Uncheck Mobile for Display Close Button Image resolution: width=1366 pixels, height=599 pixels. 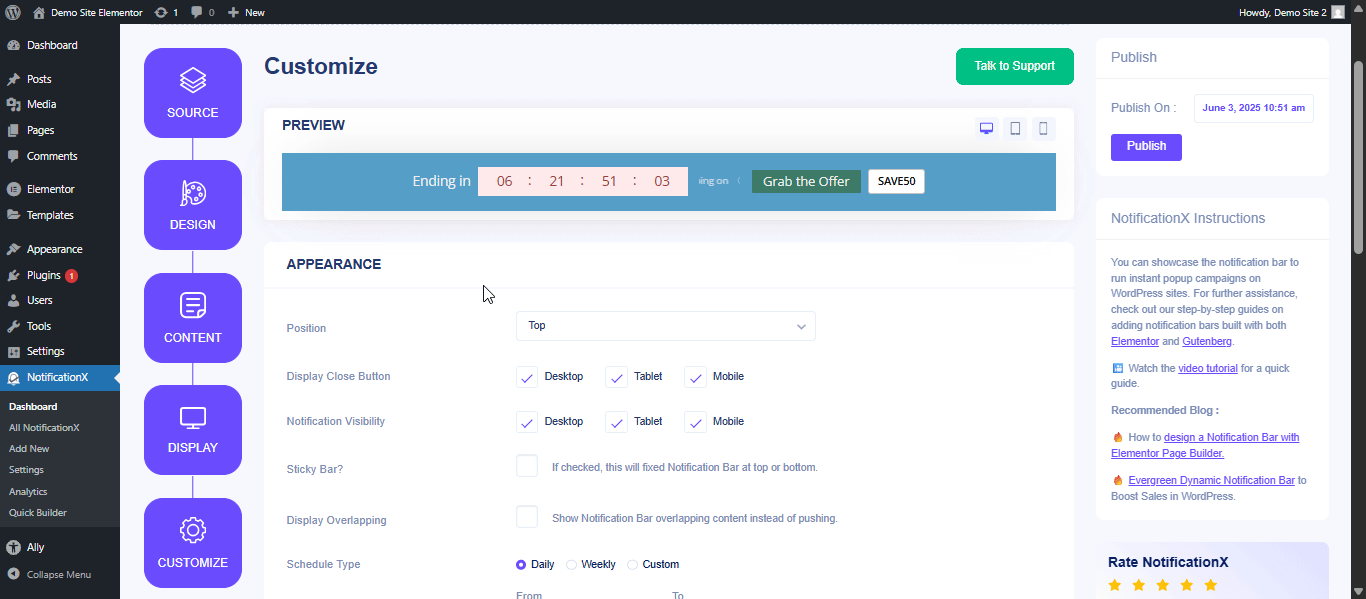coord(695,377)
